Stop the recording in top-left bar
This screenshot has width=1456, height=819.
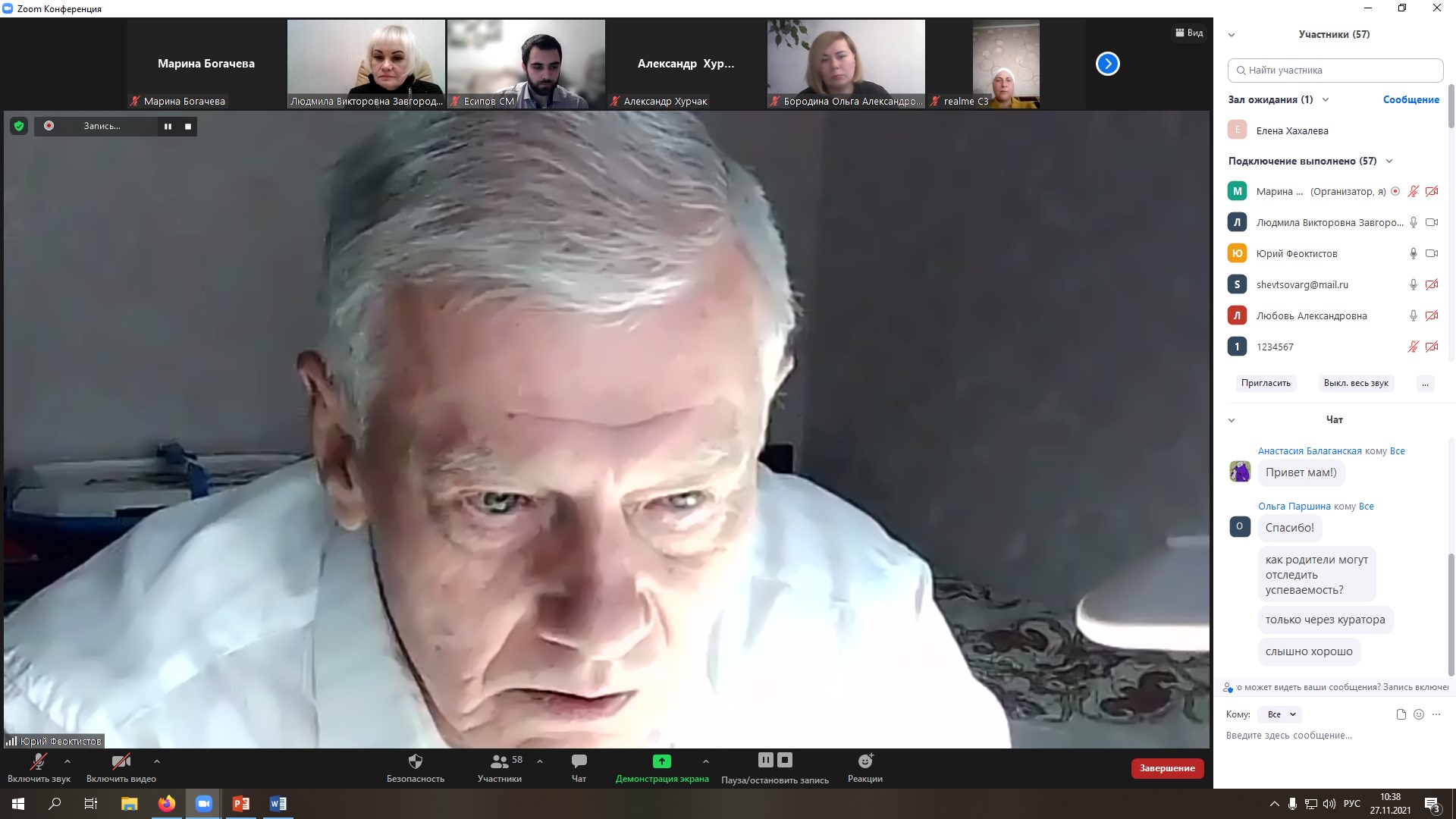point(188,127)
